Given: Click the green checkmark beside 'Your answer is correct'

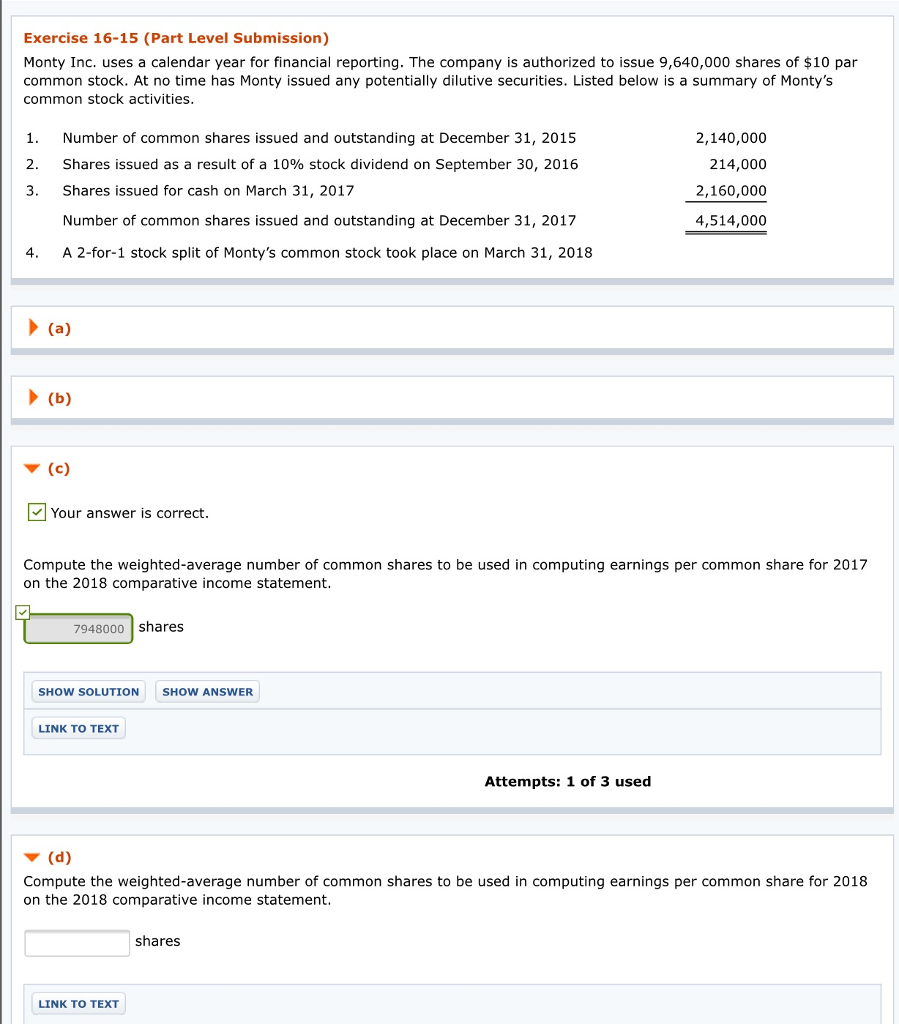Looking at the screenshot, I should (37, 512).
